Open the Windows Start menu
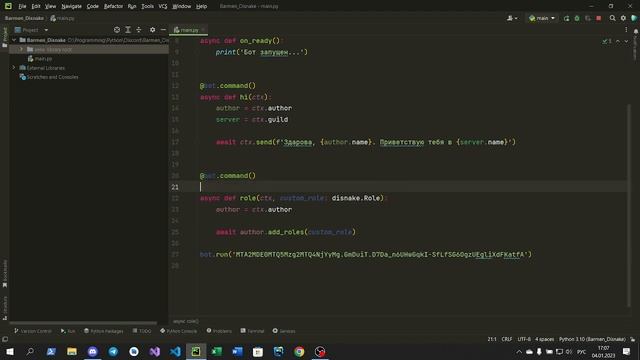Image resolution: width=640 pixels, height=360 pixels. [10, 351]
